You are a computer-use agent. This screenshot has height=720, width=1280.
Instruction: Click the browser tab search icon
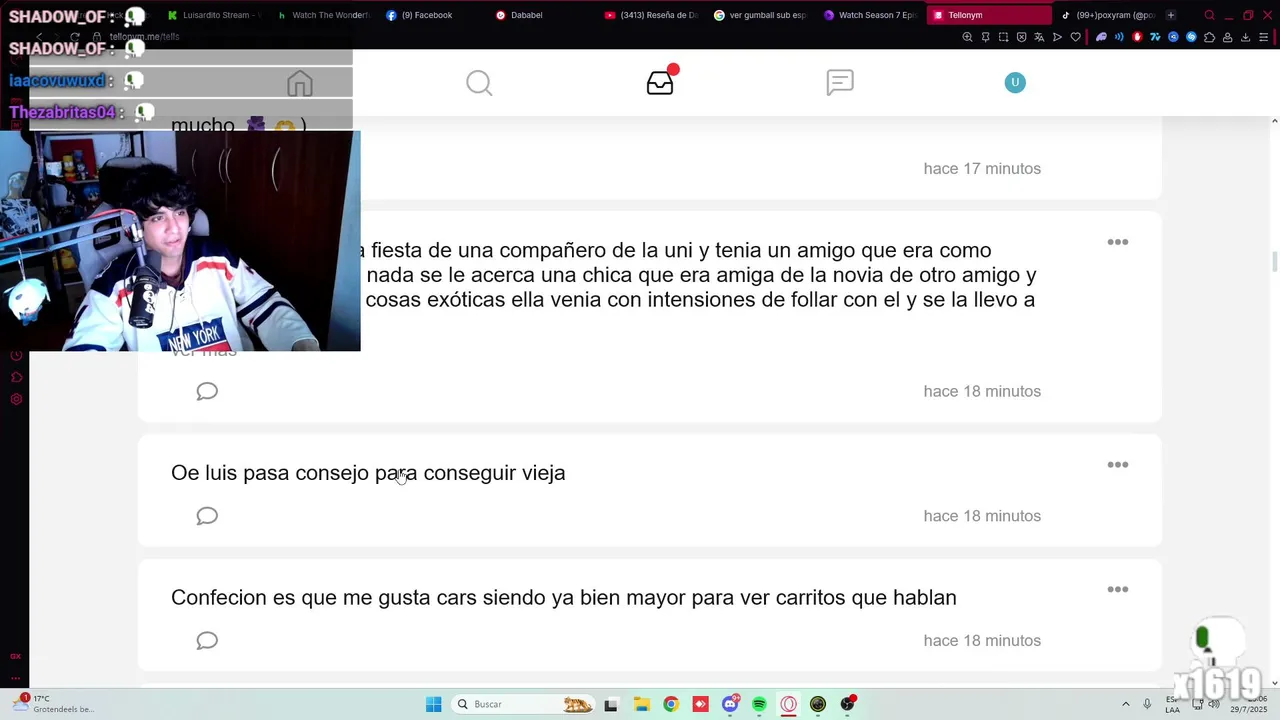coord(1209,15)
